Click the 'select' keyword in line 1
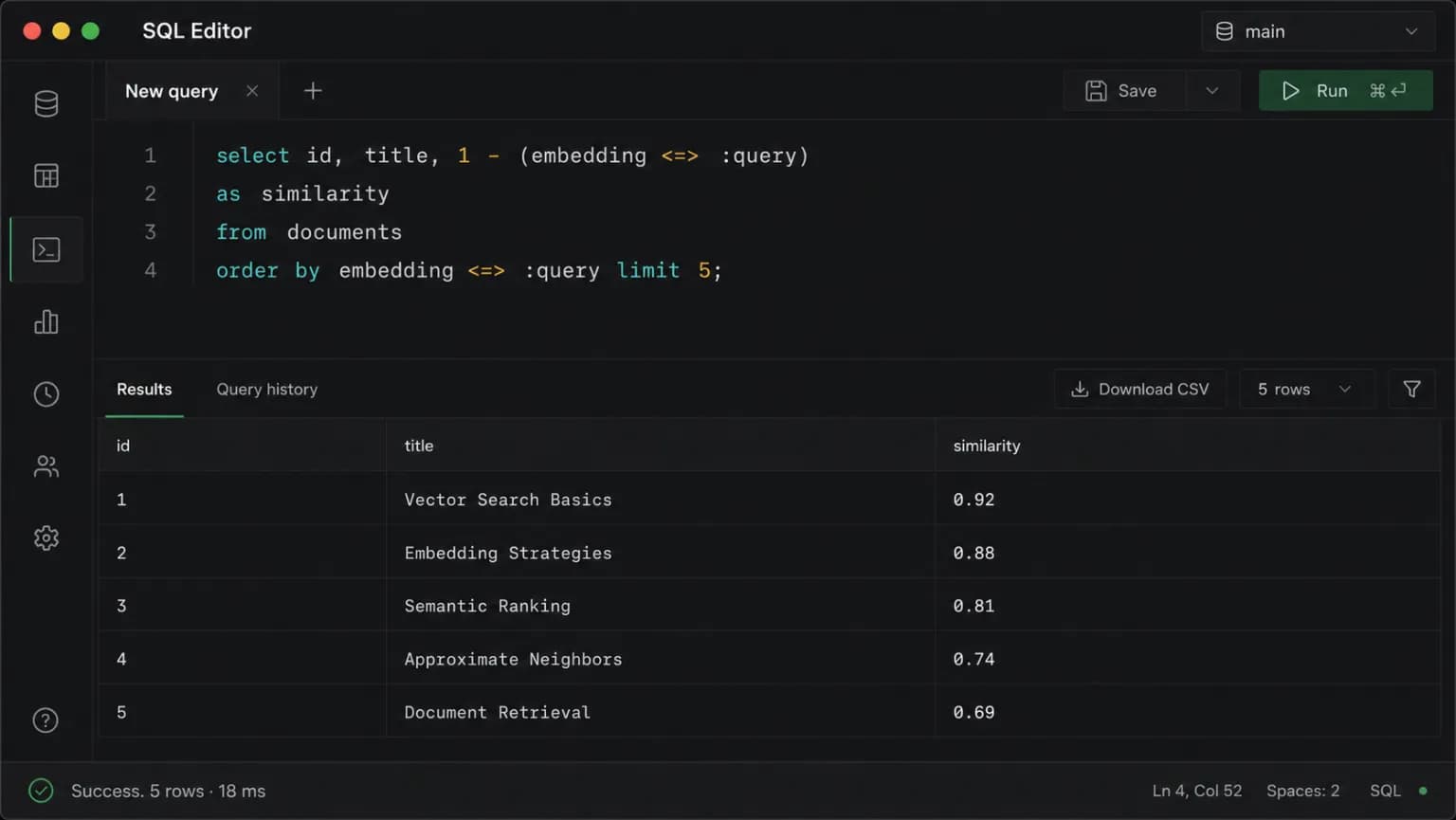Screen dimensions: 1456x820 252,155
